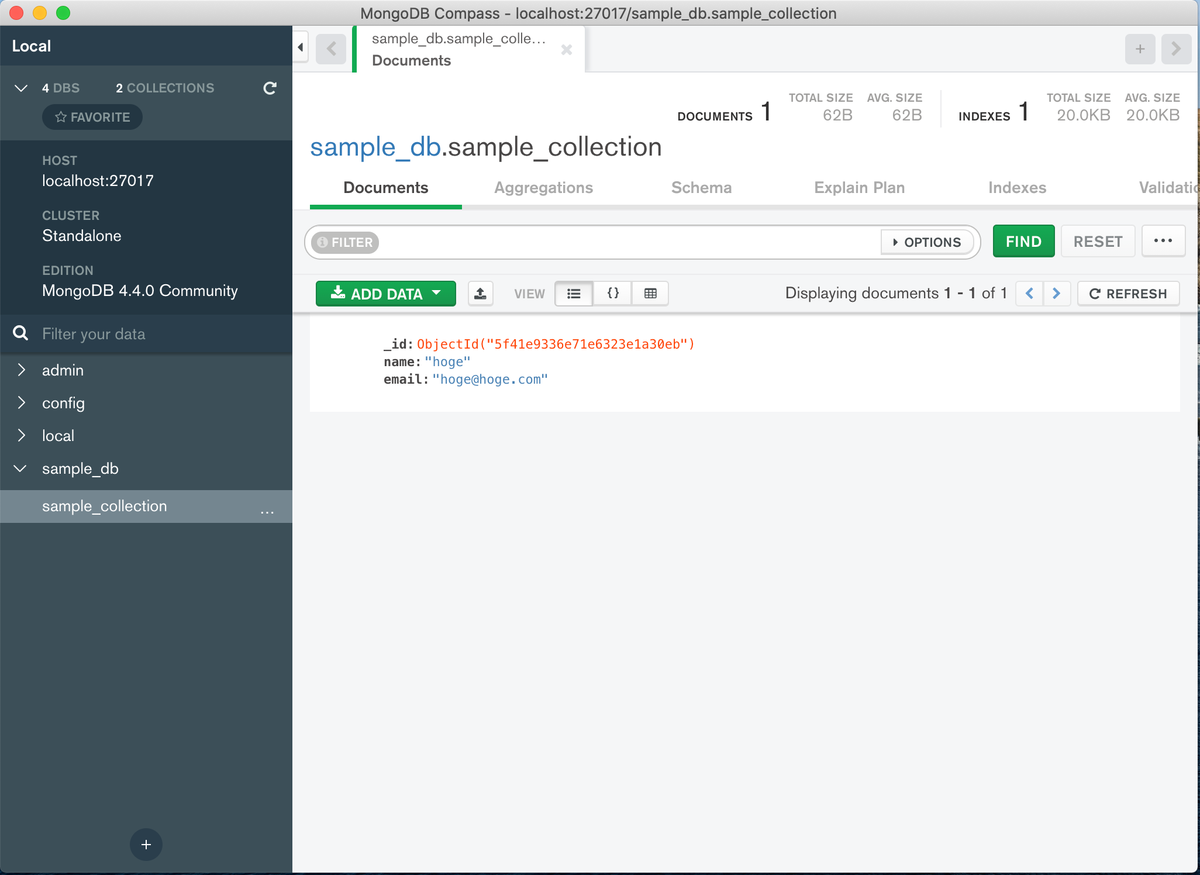Click the export collection icon
The height and width of the screenshot is (875, 1200).
pyautogui.click(x=480, y=293)
